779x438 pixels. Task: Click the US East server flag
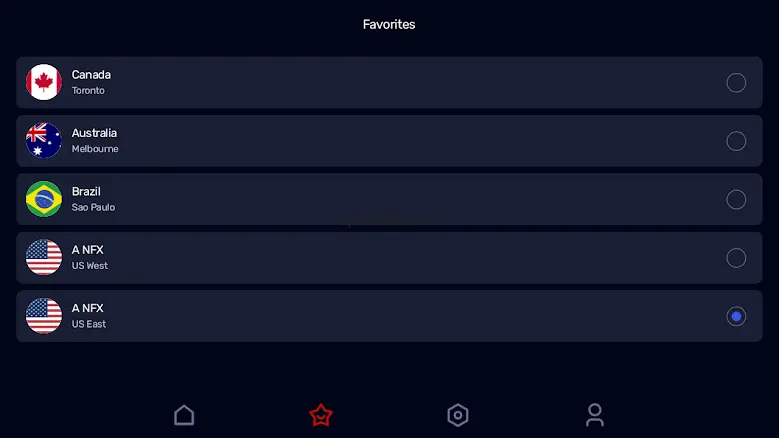click(44, 316)
